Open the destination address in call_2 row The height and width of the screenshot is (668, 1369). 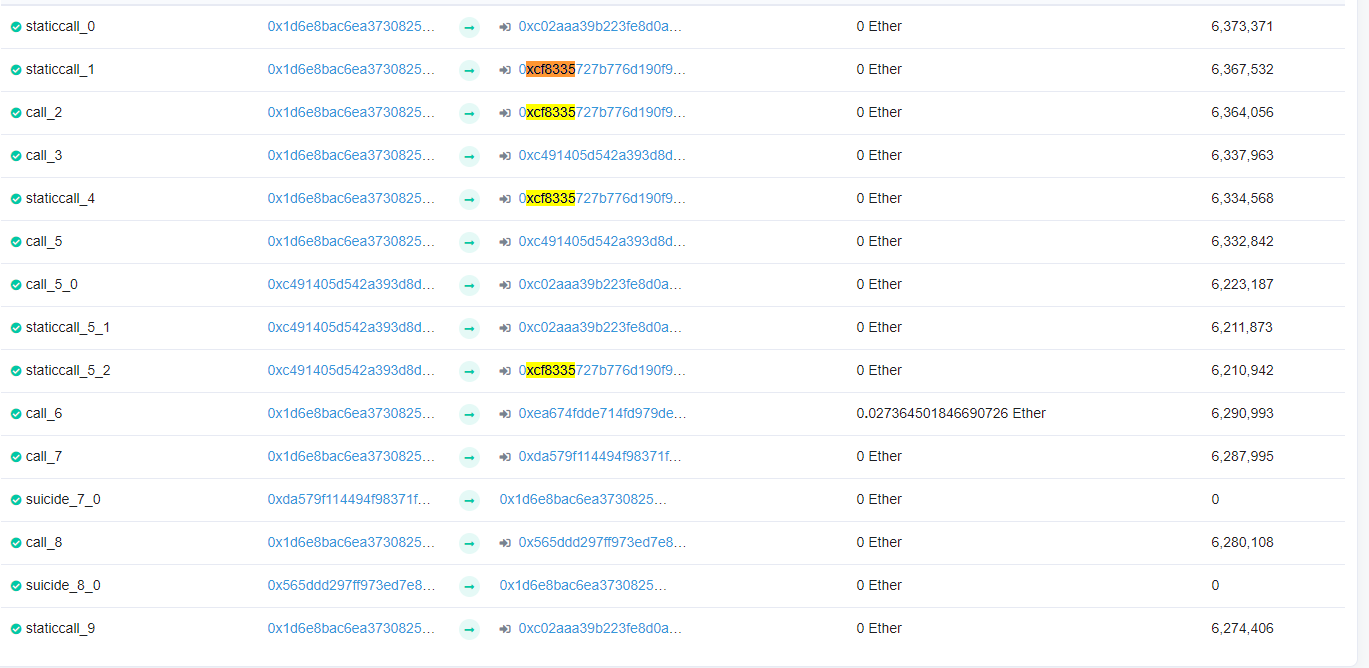602,113
